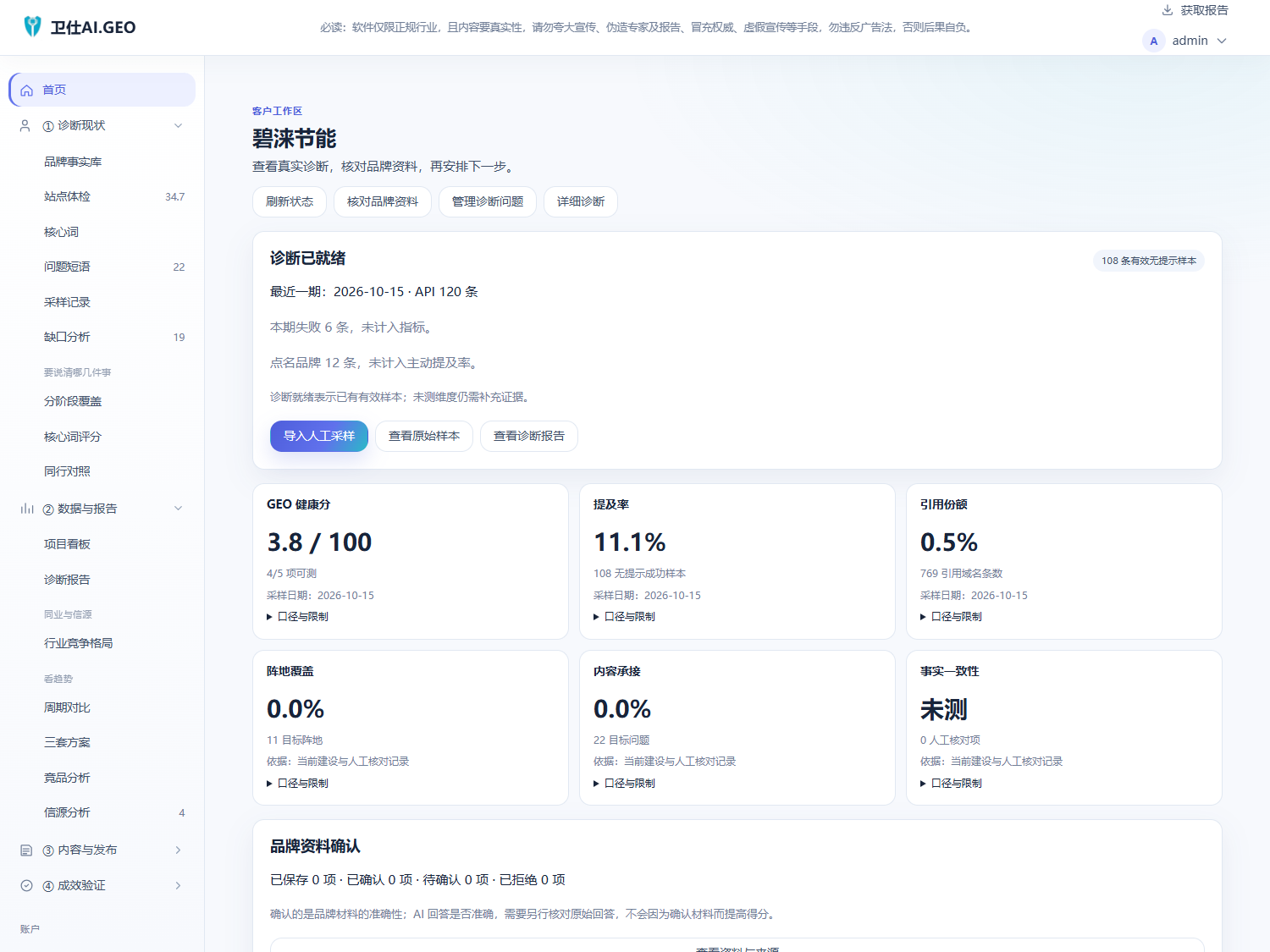Click the 108 条有效无提示样本 badge
Screen dimensions: 1270x952
pos(1149,261)
